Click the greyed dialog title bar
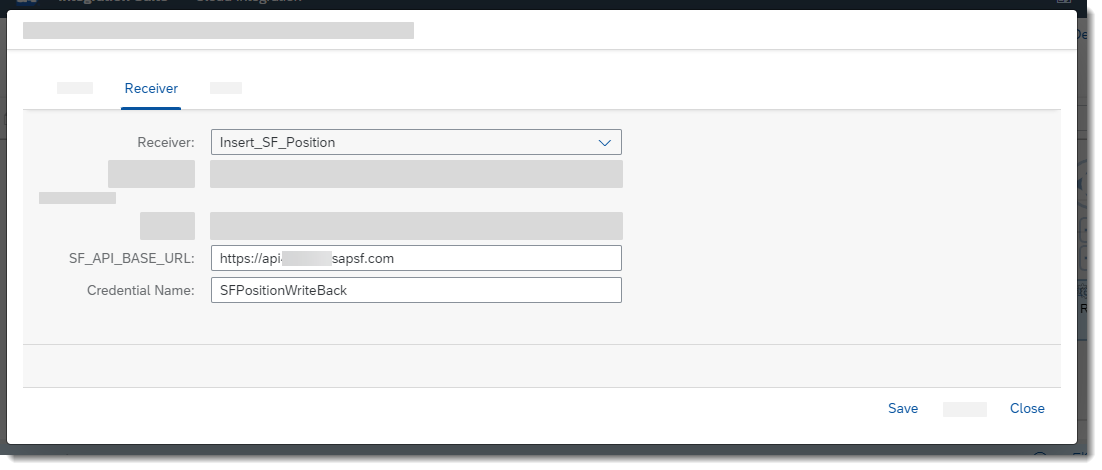Screen dimensions: 1102x470 [219, 30]
